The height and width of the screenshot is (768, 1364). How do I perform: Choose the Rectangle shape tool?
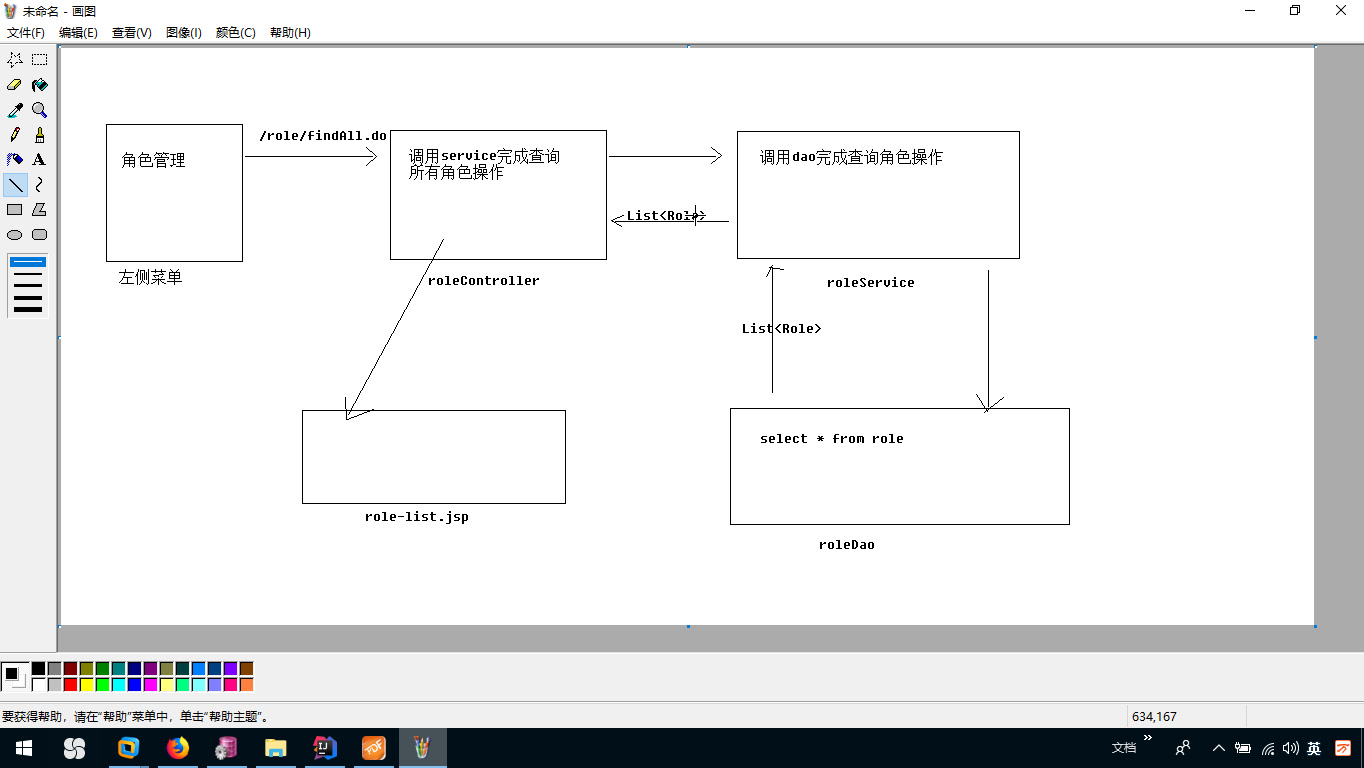14,209
